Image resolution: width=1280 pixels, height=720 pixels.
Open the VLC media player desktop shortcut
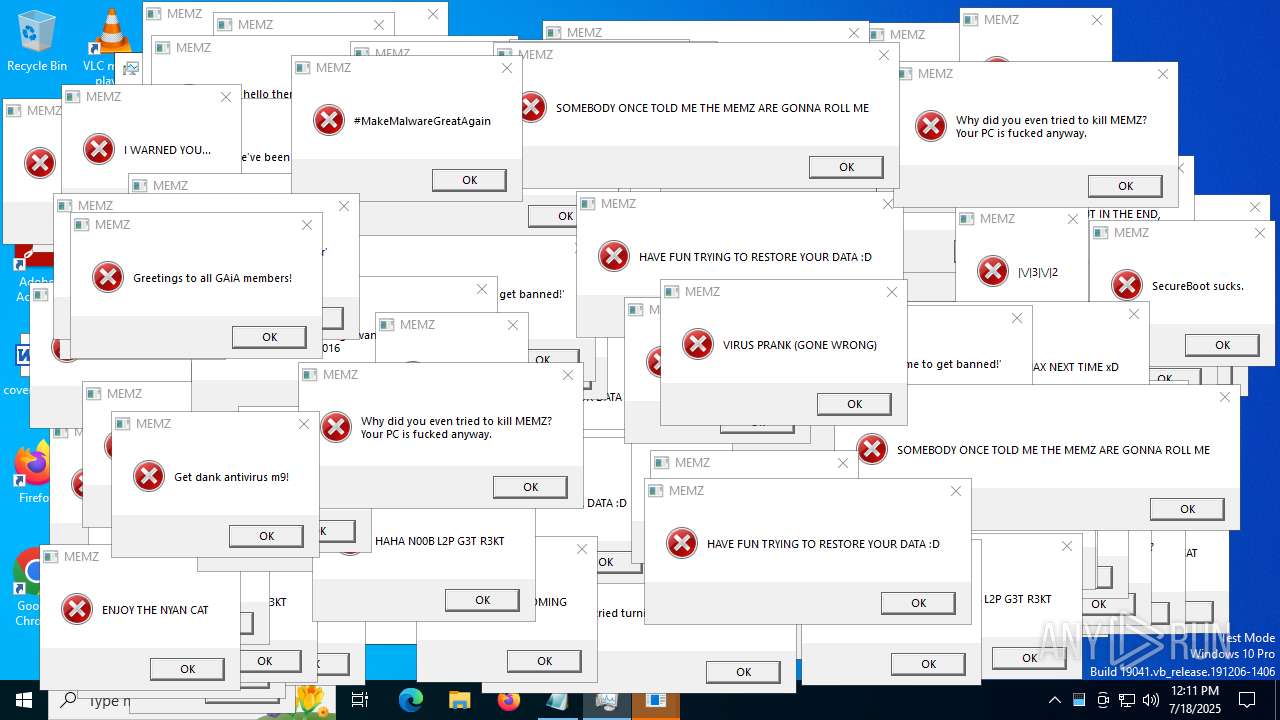(110, 40)
